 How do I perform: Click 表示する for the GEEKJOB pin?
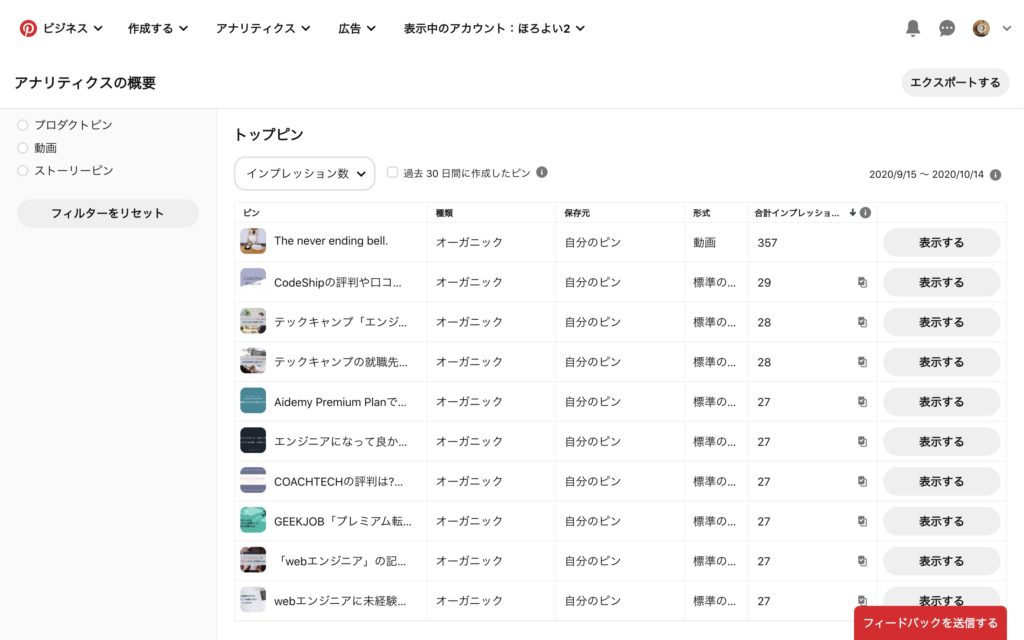(x=941, y=521)
